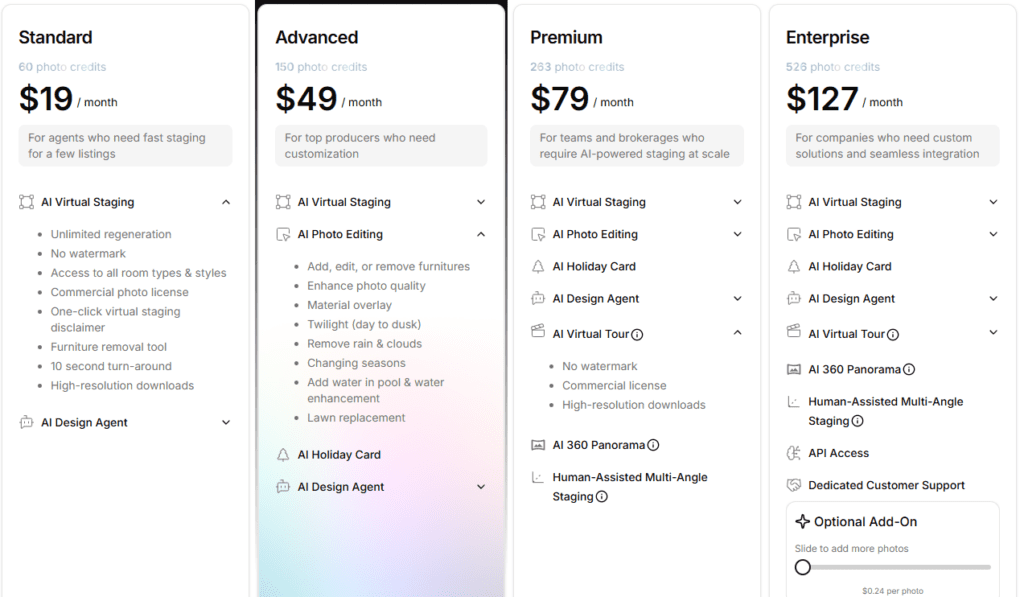This screenshot has height=597, width=1024.
Task: Select the AI 360 Panorama icon in Enterprise
Action: [792, 369]
